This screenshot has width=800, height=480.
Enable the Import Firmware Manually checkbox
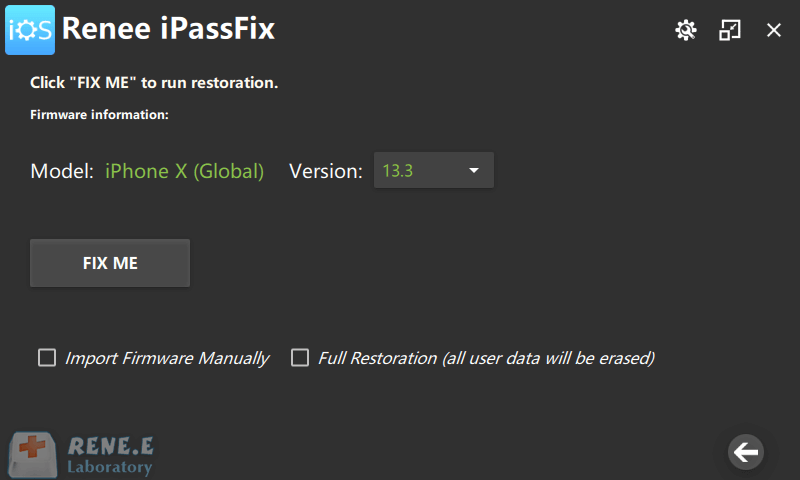coord(47,358)
